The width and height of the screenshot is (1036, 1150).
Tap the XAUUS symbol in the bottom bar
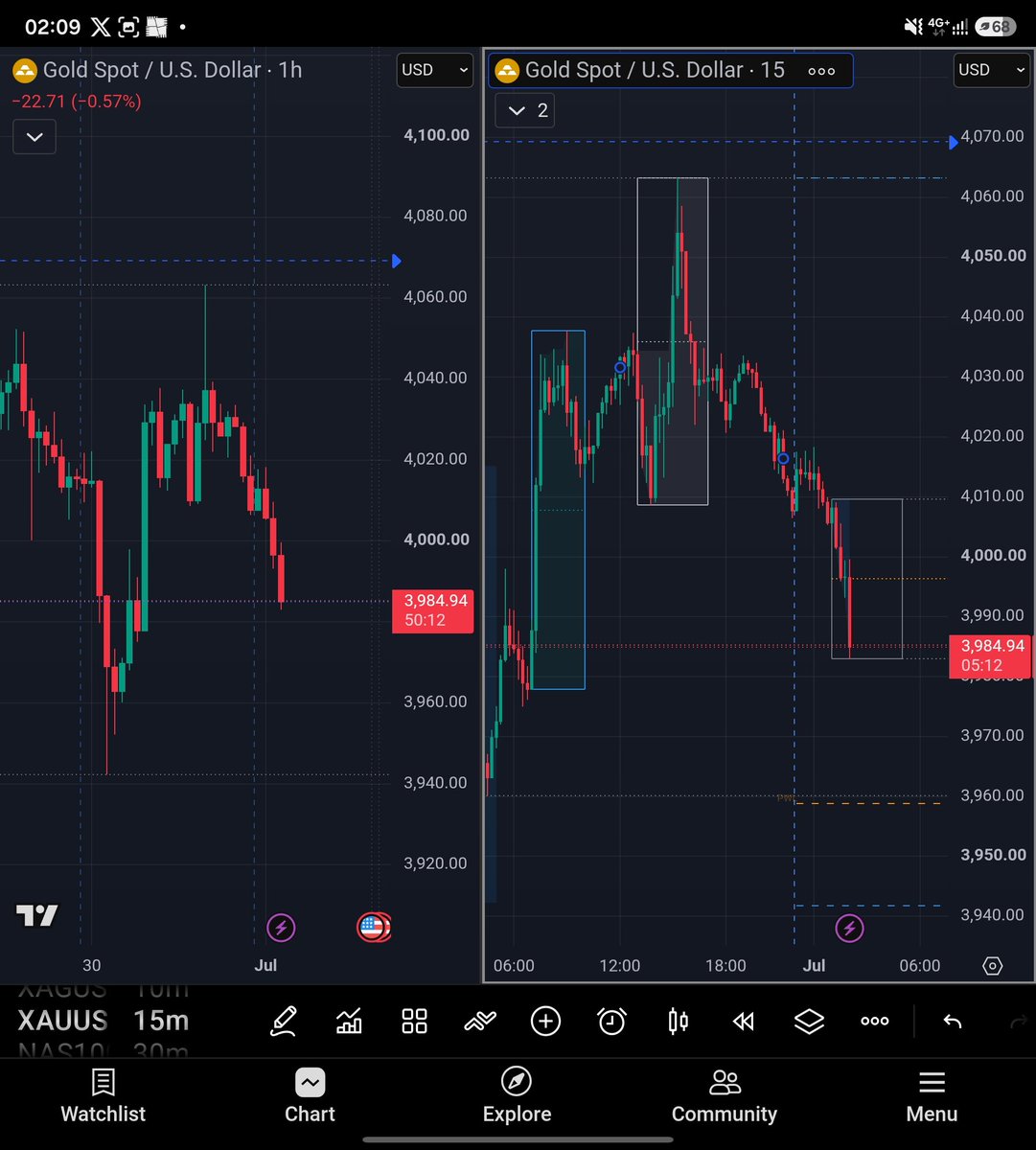click(62, 1022)
